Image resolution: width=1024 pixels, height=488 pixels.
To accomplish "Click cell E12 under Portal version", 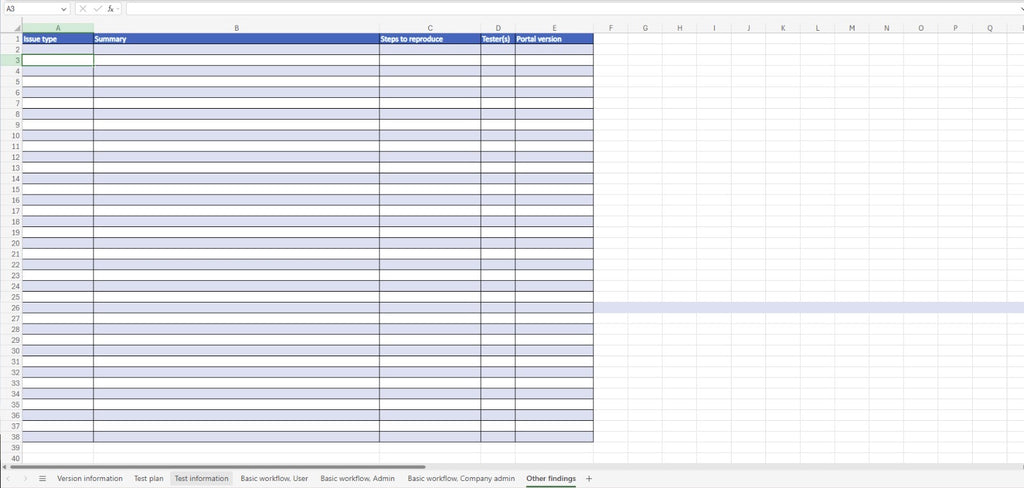I will coord(554,157).
